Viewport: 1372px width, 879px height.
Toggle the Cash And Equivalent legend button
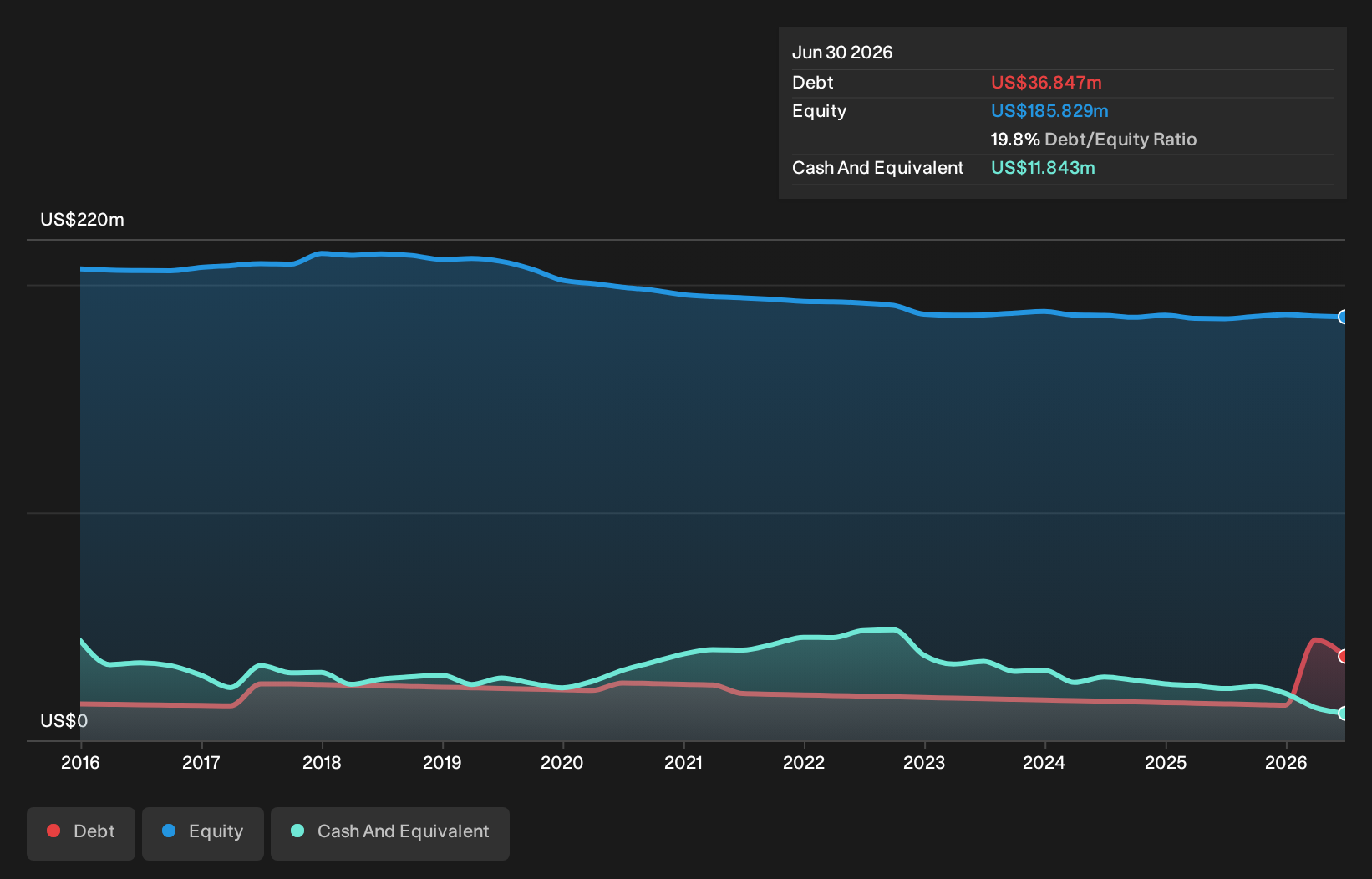point(390,833)
